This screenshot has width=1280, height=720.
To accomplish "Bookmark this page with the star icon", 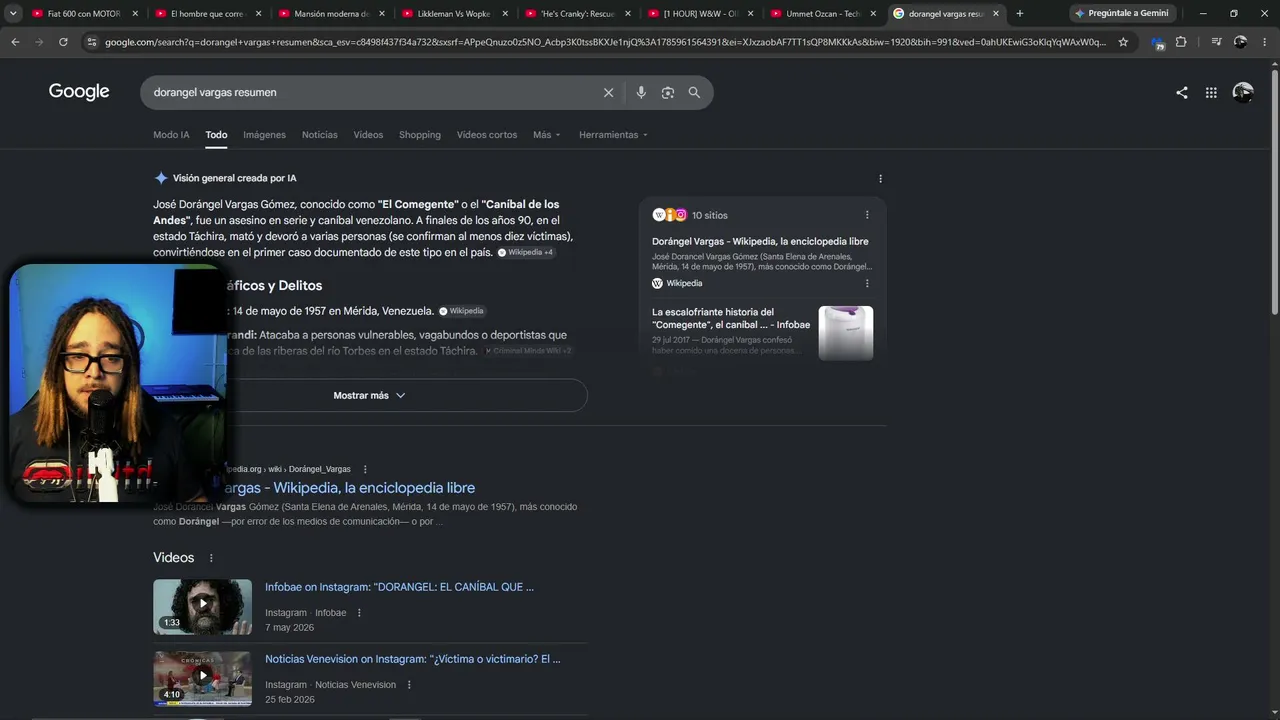I will (1123, 42).
